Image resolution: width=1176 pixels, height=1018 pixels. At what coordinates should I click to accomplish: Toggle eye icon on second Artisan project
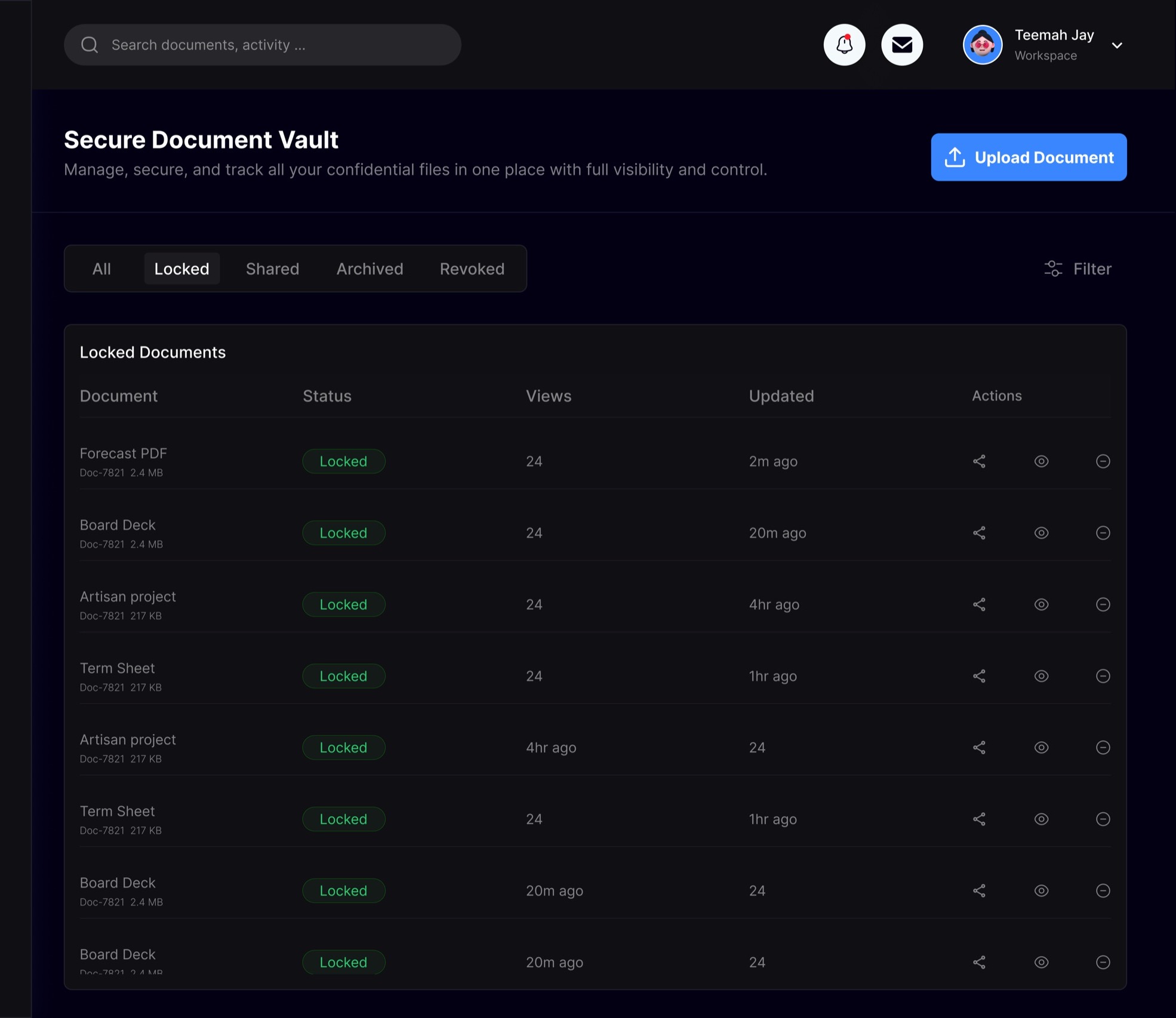[1042, 748]
